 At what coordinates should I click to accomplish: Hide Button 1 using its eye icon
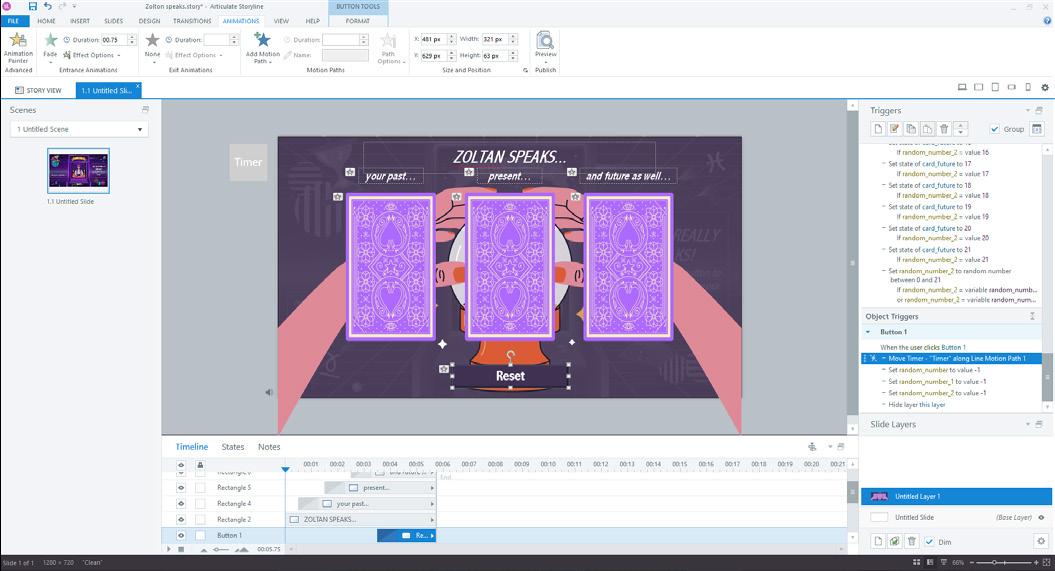tap(181, 536)
